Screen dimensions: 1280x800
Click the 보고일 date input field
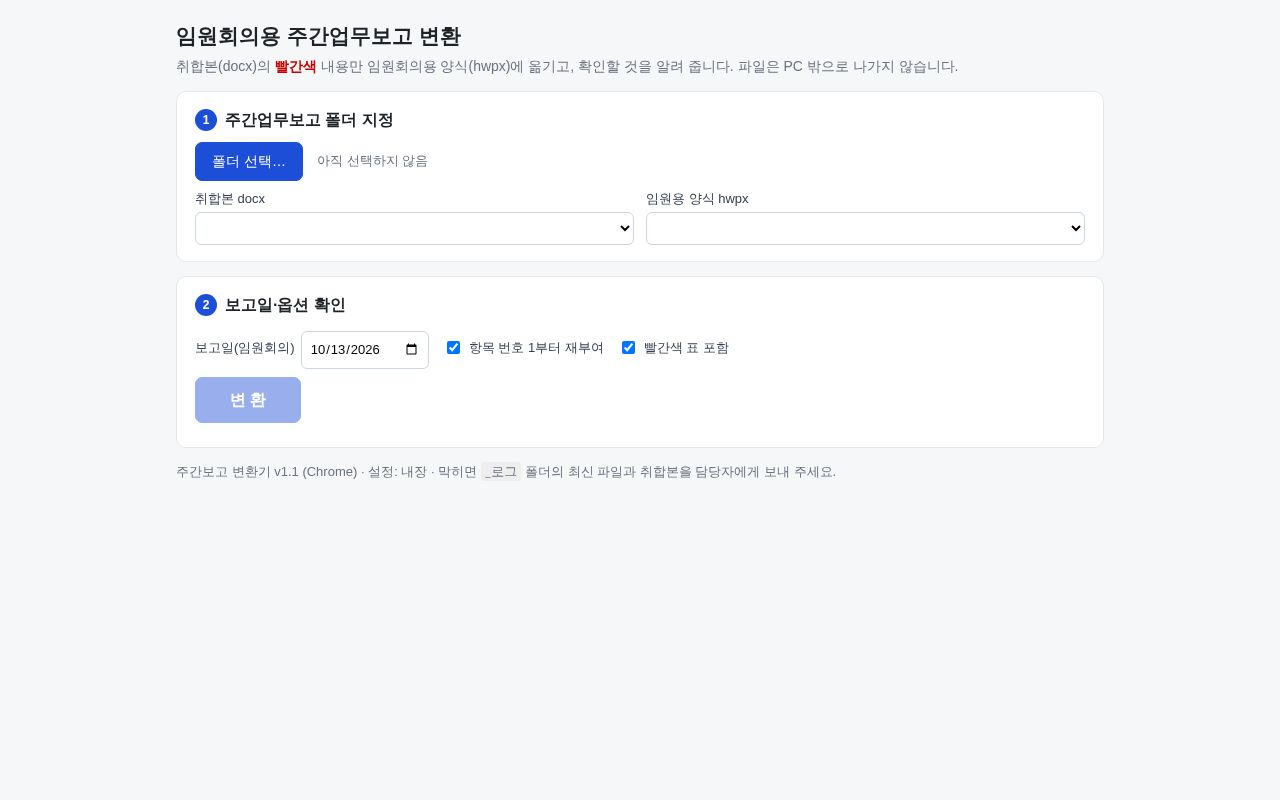pyautogui.click(x=365, y=350)
